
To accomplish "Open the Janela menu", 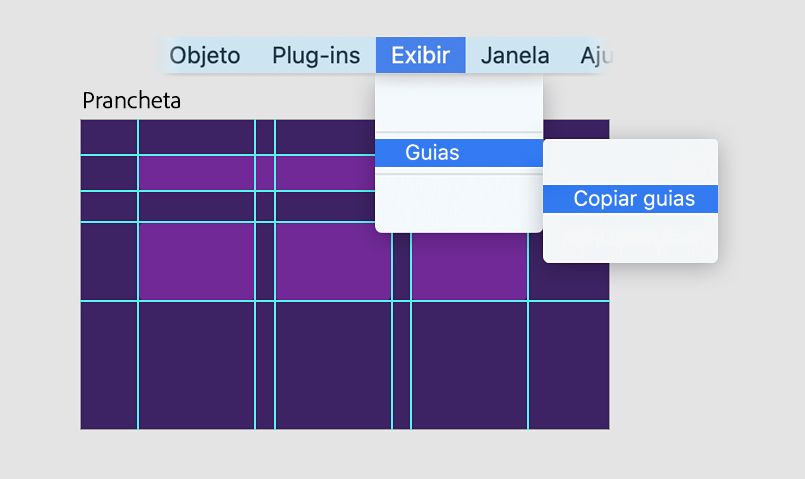I will pos(514,55).
